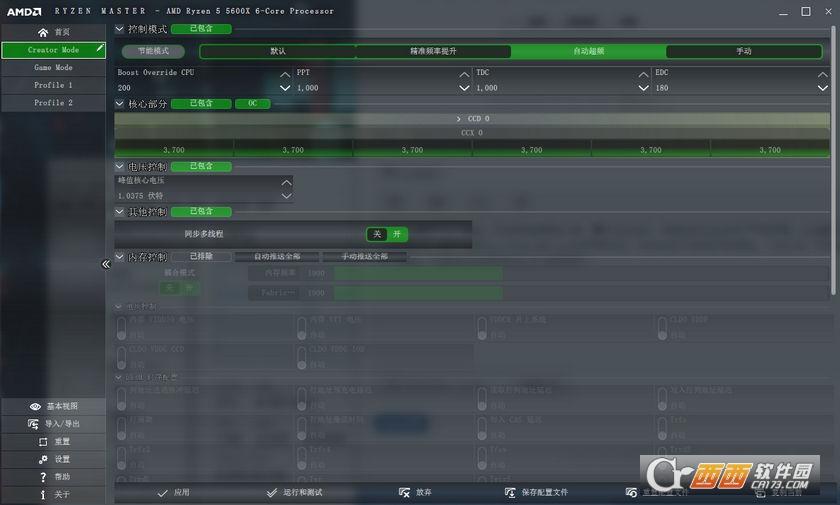Image resolution: width=840 pixels, height=505 pixels.
Task: Click 应用 apply at the bottom bar
Action: point(174,493)
